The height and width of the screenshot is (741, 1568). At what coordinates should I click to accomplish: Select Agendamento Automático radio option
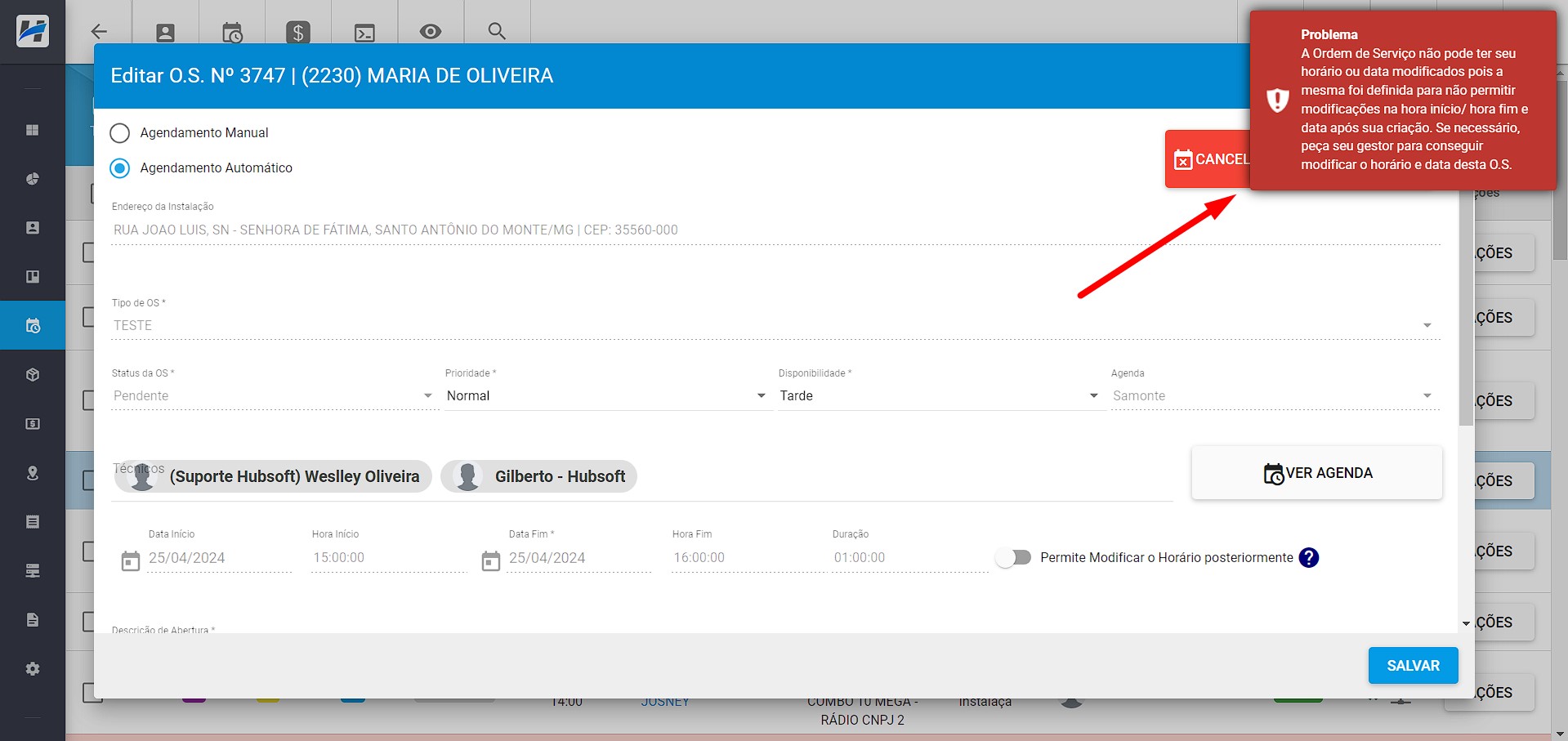click(x=119, y=168)
